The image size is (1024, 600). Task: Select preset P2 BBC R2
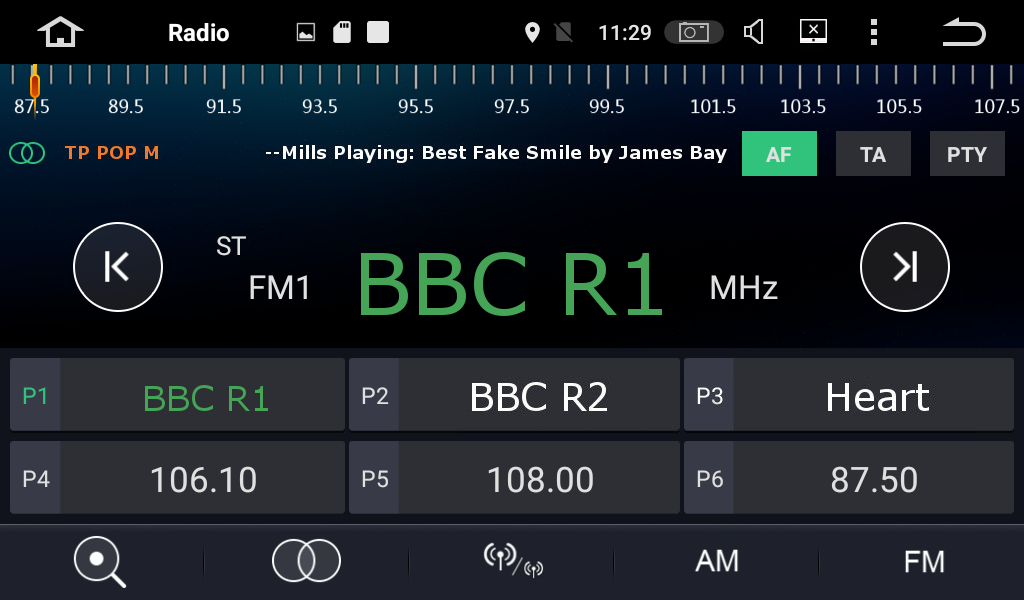pos(514,395)
